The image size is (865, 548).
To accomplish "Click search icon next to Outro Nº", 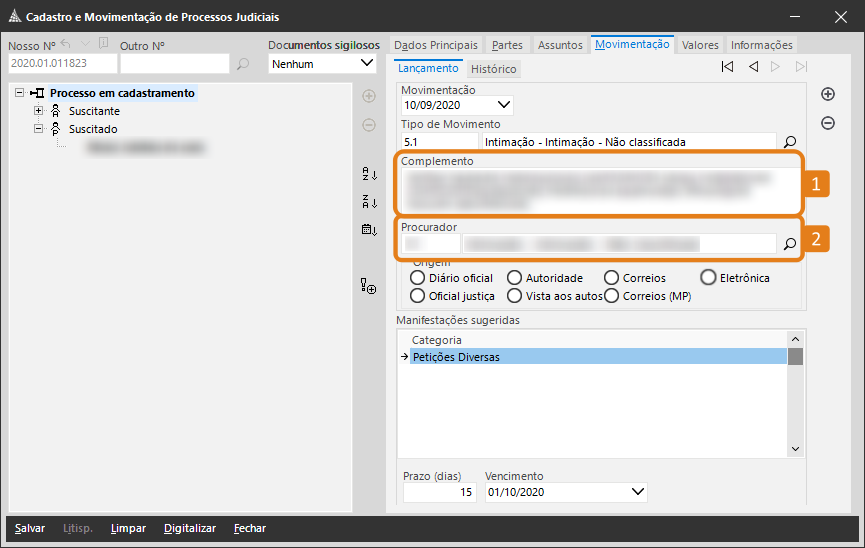I will 243,64.
